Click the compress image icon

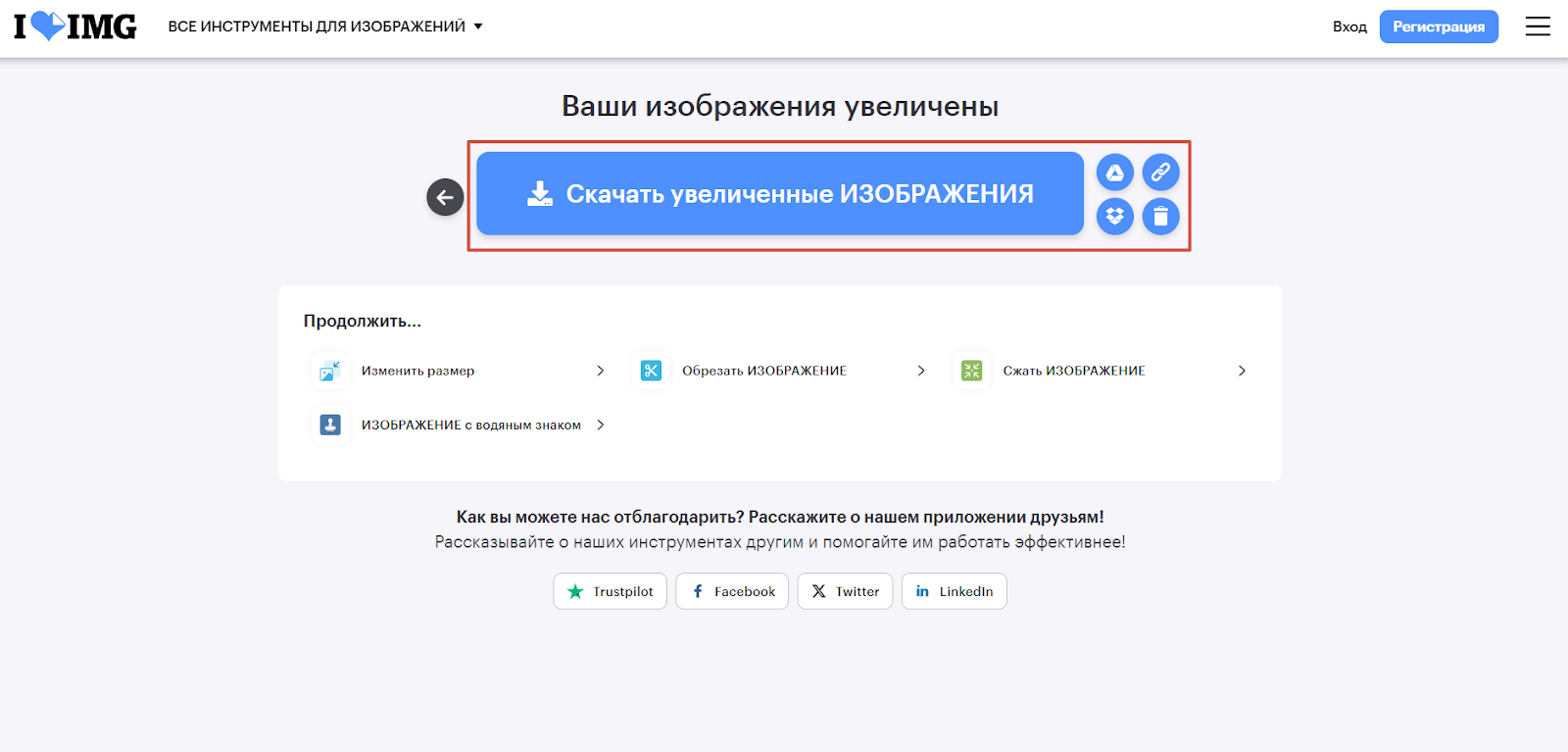click(971, 371)
